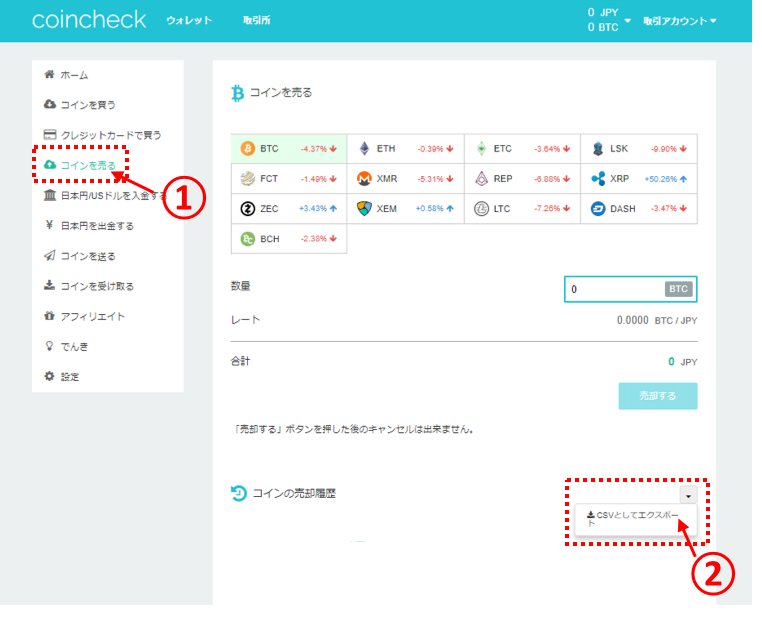This screenshot has height=620, width=762.
Task: Select the REP coin icon
Action: 481,178
